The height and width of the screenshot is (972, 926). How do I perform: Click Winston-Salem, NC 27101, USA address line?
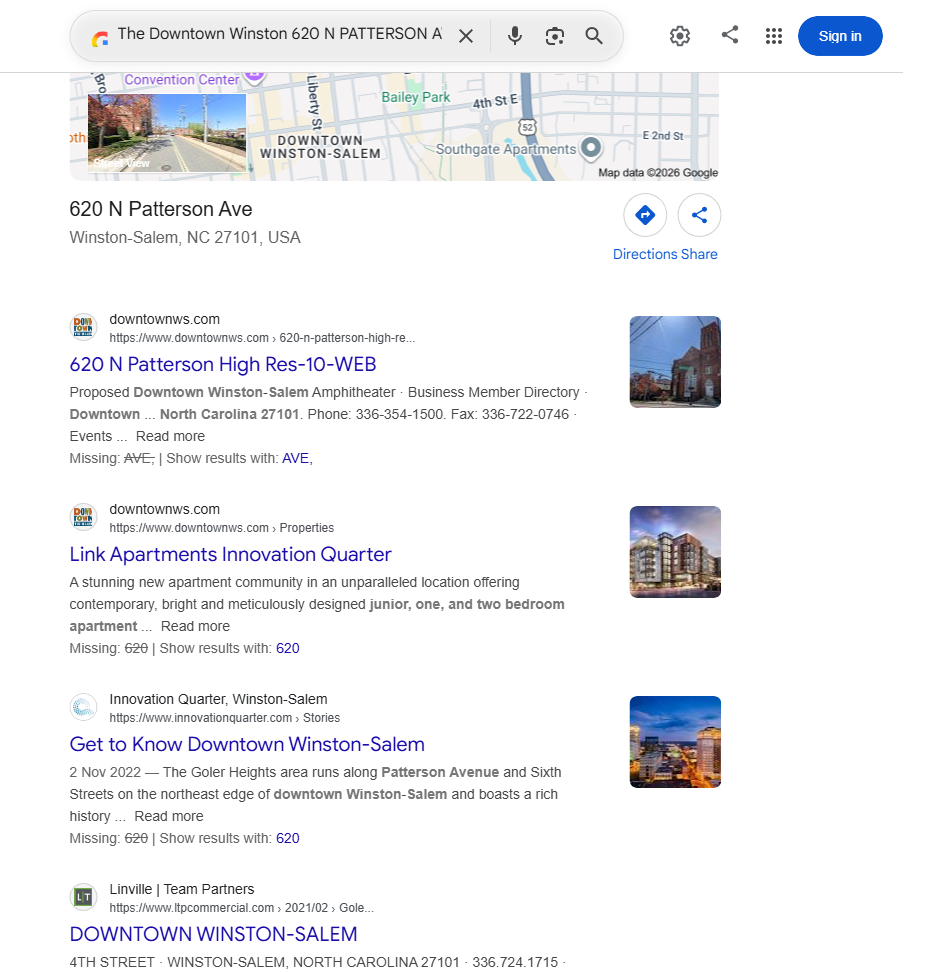click(x=185, y=237)
